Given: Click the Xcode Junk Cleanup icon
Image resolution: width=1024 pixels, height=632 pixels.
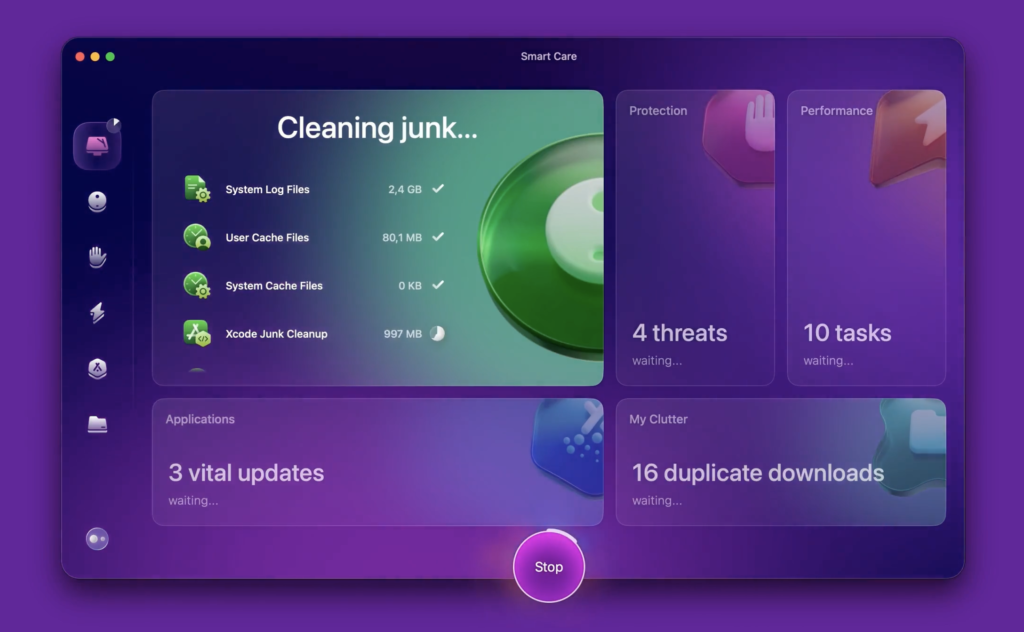Looking at the screenshot, I should click(197, 333).
